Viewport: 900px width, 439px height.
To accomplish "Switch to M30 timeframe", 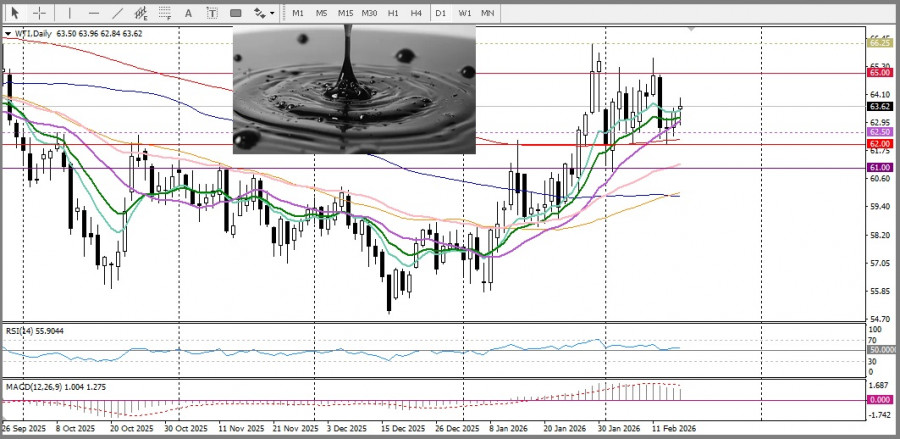I will point(369,13).
